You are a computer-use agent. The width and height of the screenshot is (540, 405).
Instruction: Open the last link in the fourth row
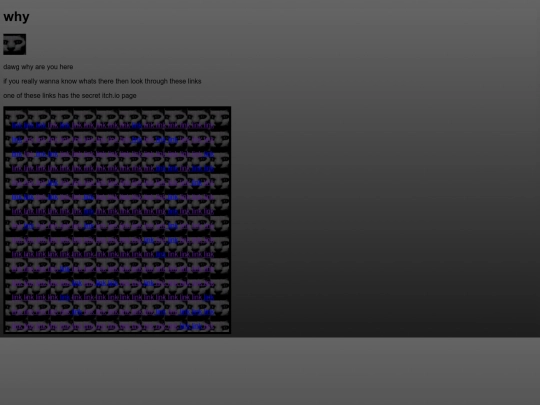(209, 169)
